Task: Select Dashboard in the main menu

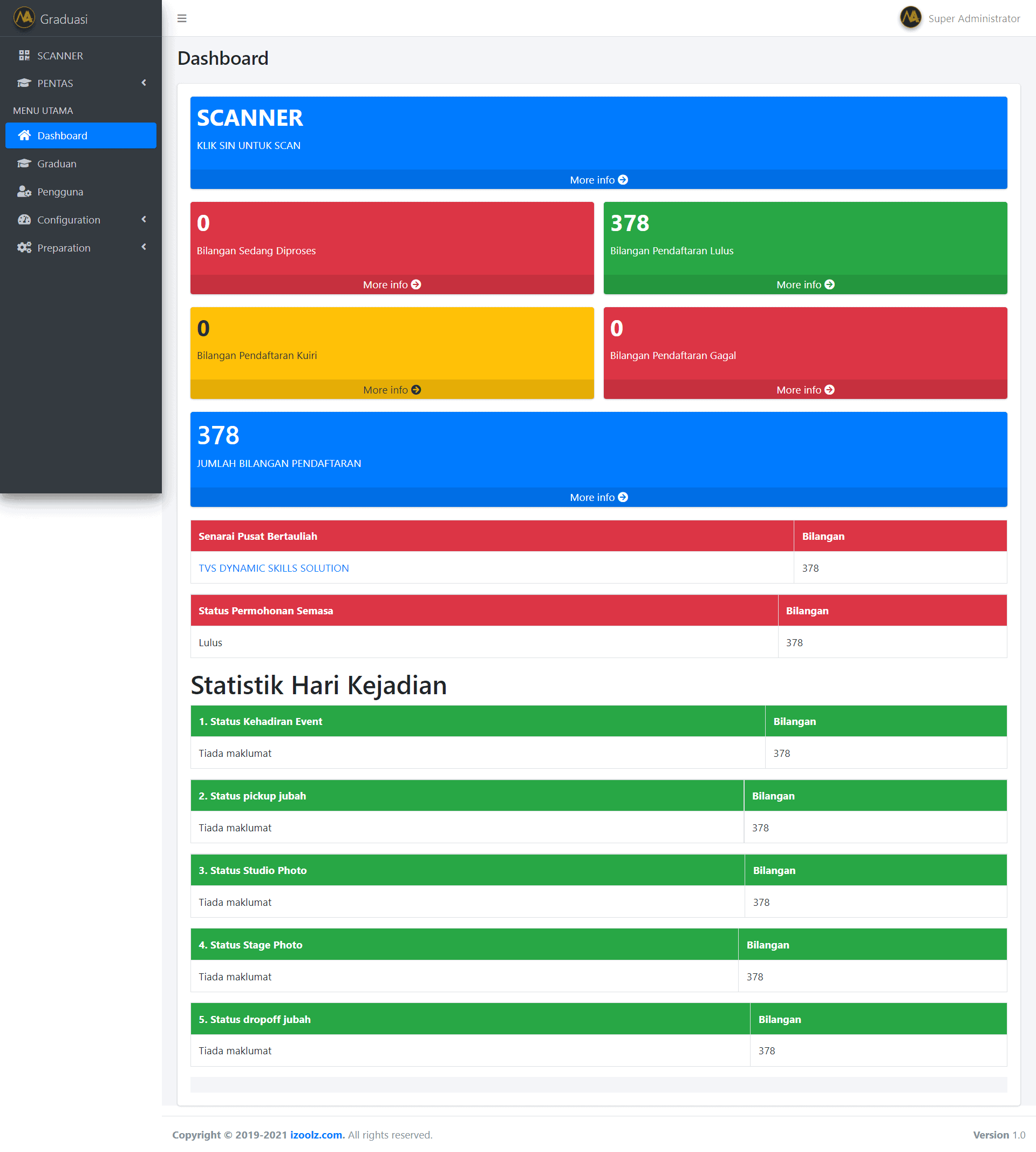Action: click(81, 135)
